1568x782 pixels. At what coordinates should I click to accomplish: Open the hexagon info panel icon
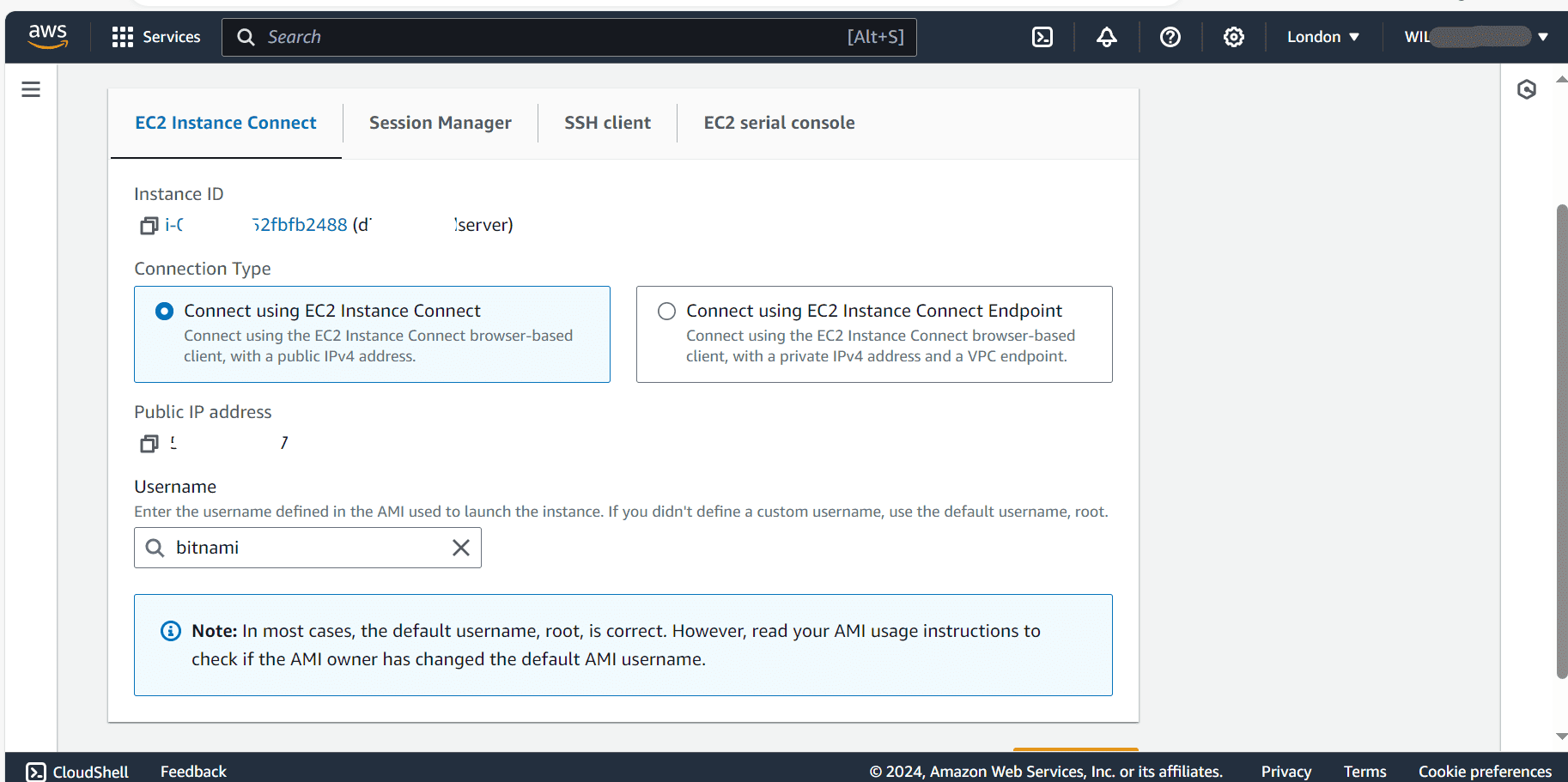pyautogui.click(x=1527, y=89)
